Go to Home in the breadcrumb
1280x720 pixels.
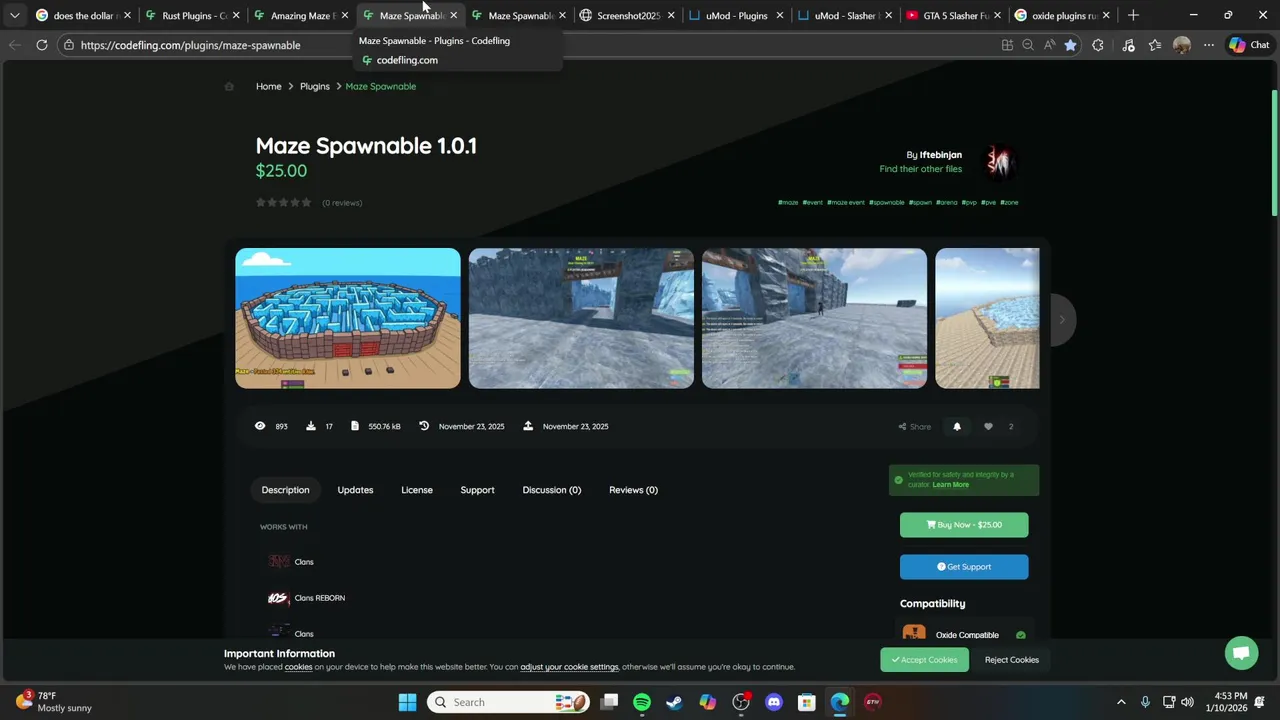[268, 86]
